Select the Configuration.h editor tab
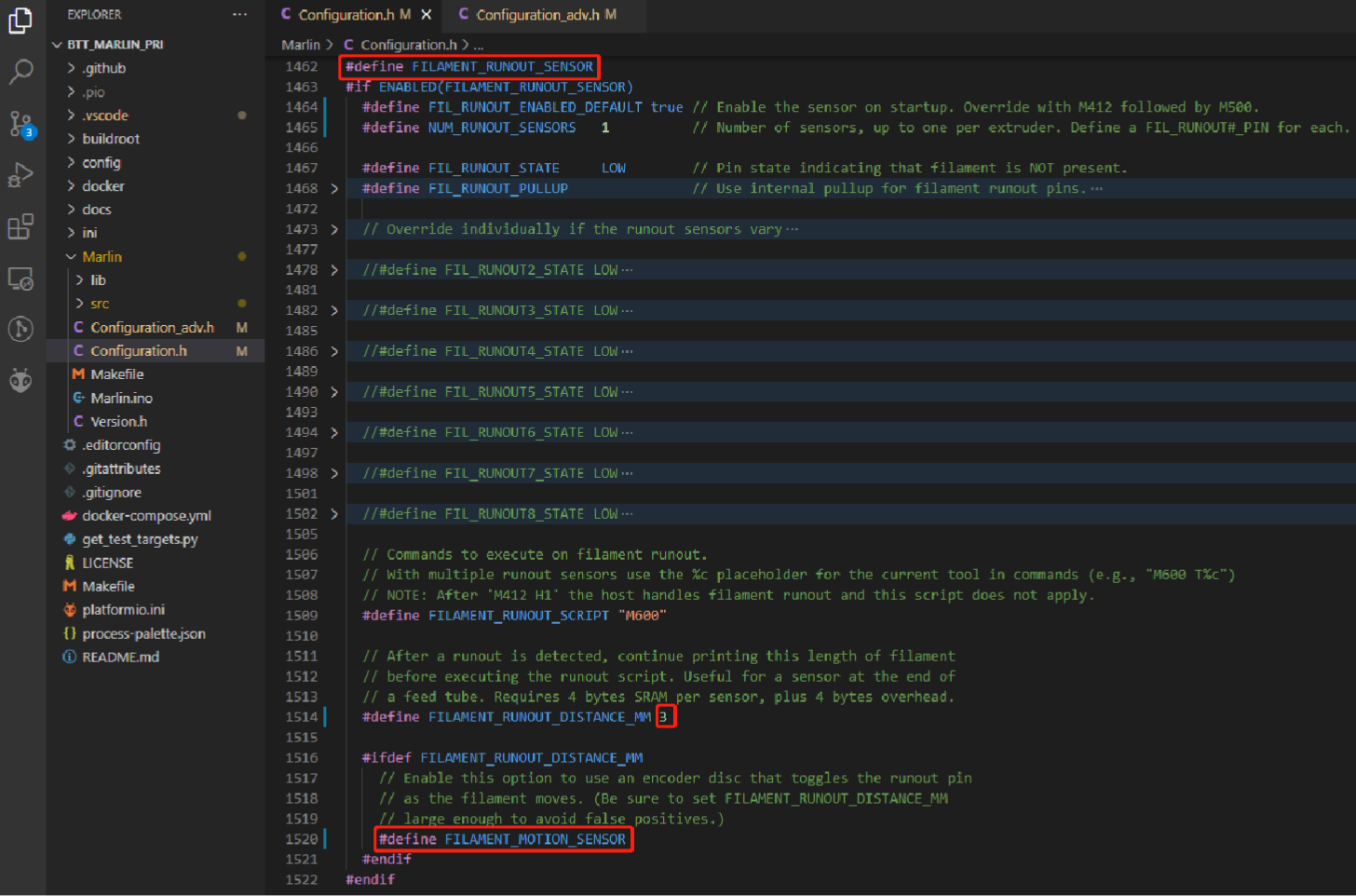 click(x=346, y=15)
